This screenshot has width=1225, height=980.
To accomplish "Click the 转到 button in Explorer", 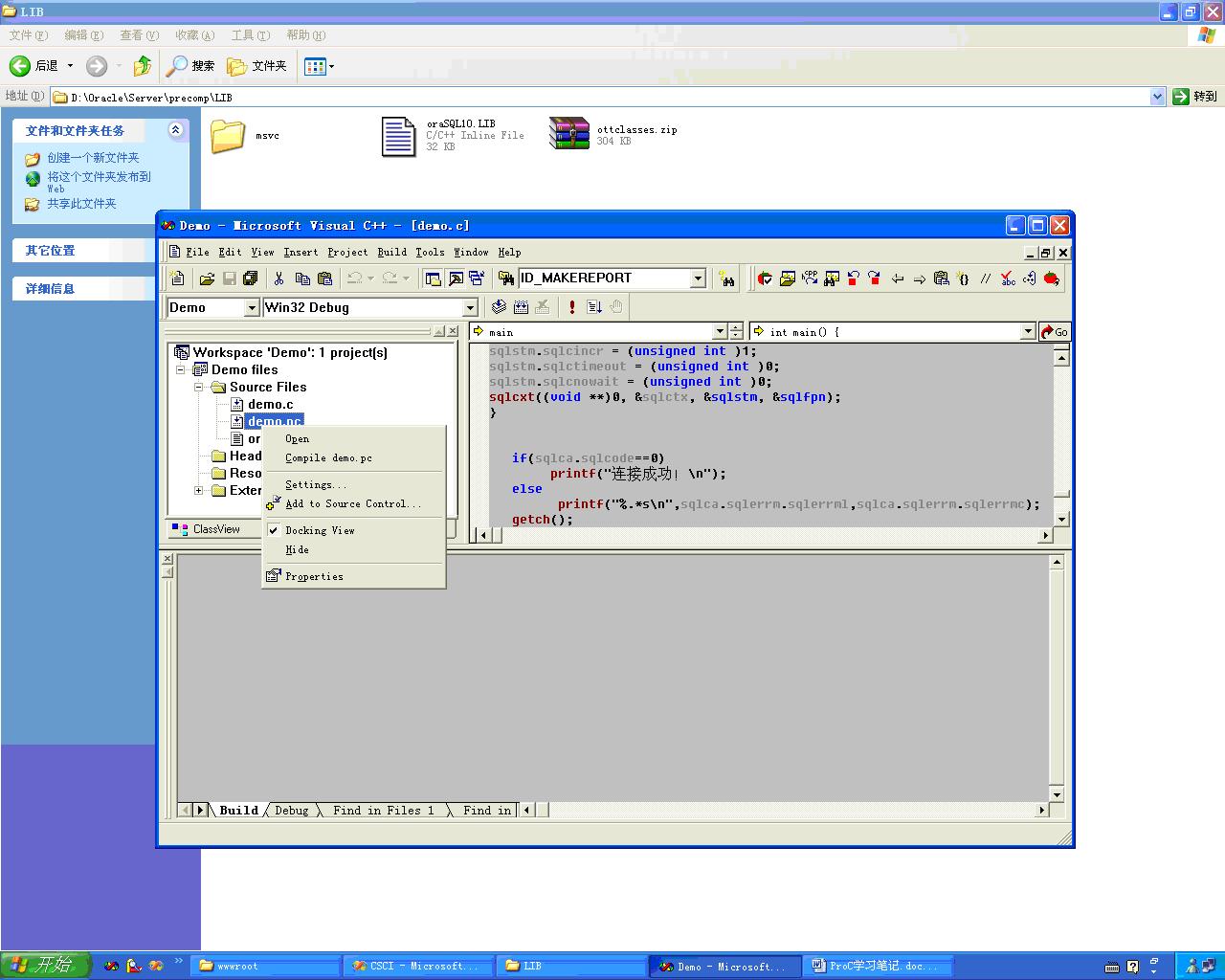I will (x=1194, y=97).
